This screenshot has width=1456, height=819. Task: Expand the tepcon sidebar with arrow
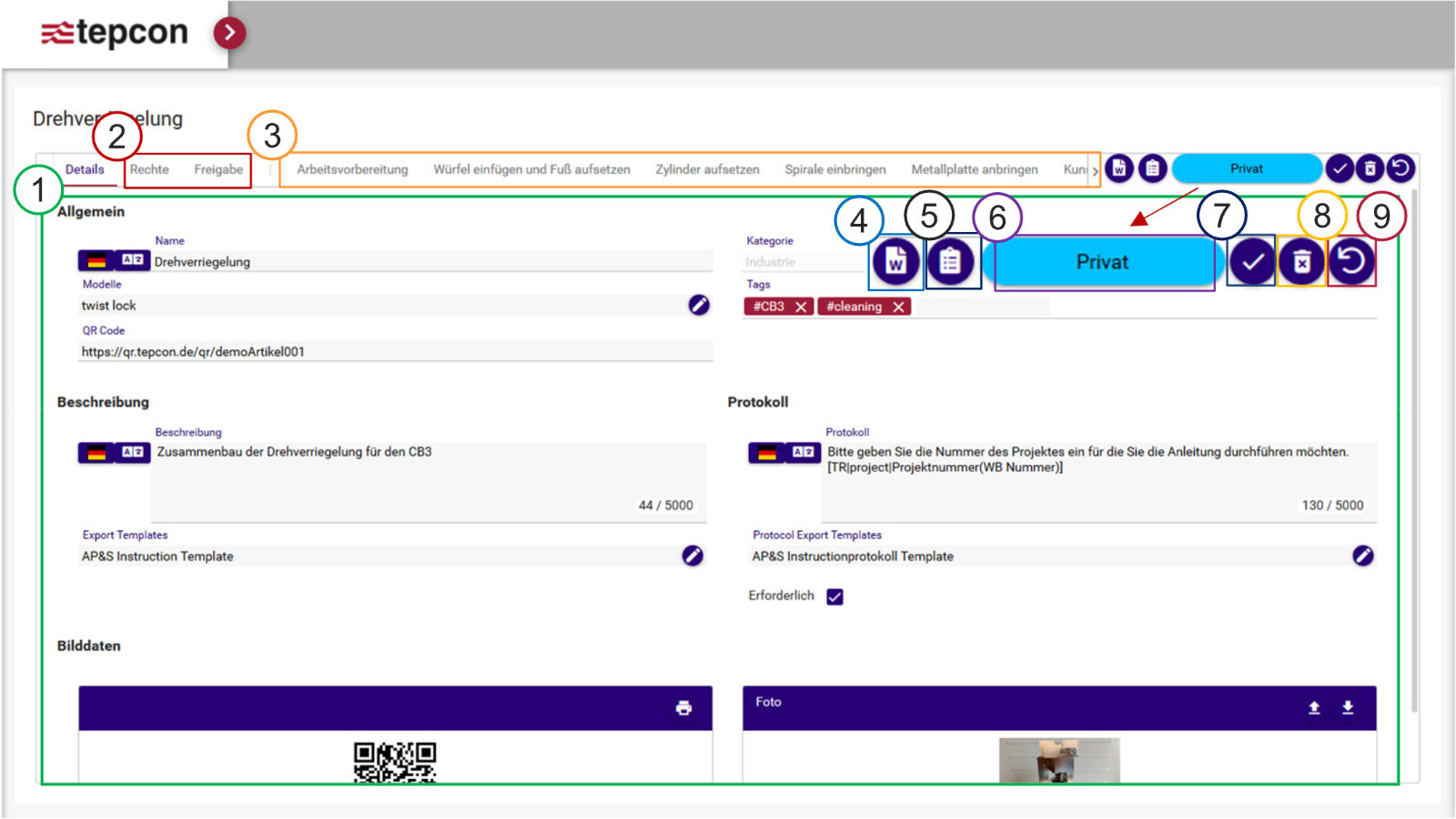point(229,33)
